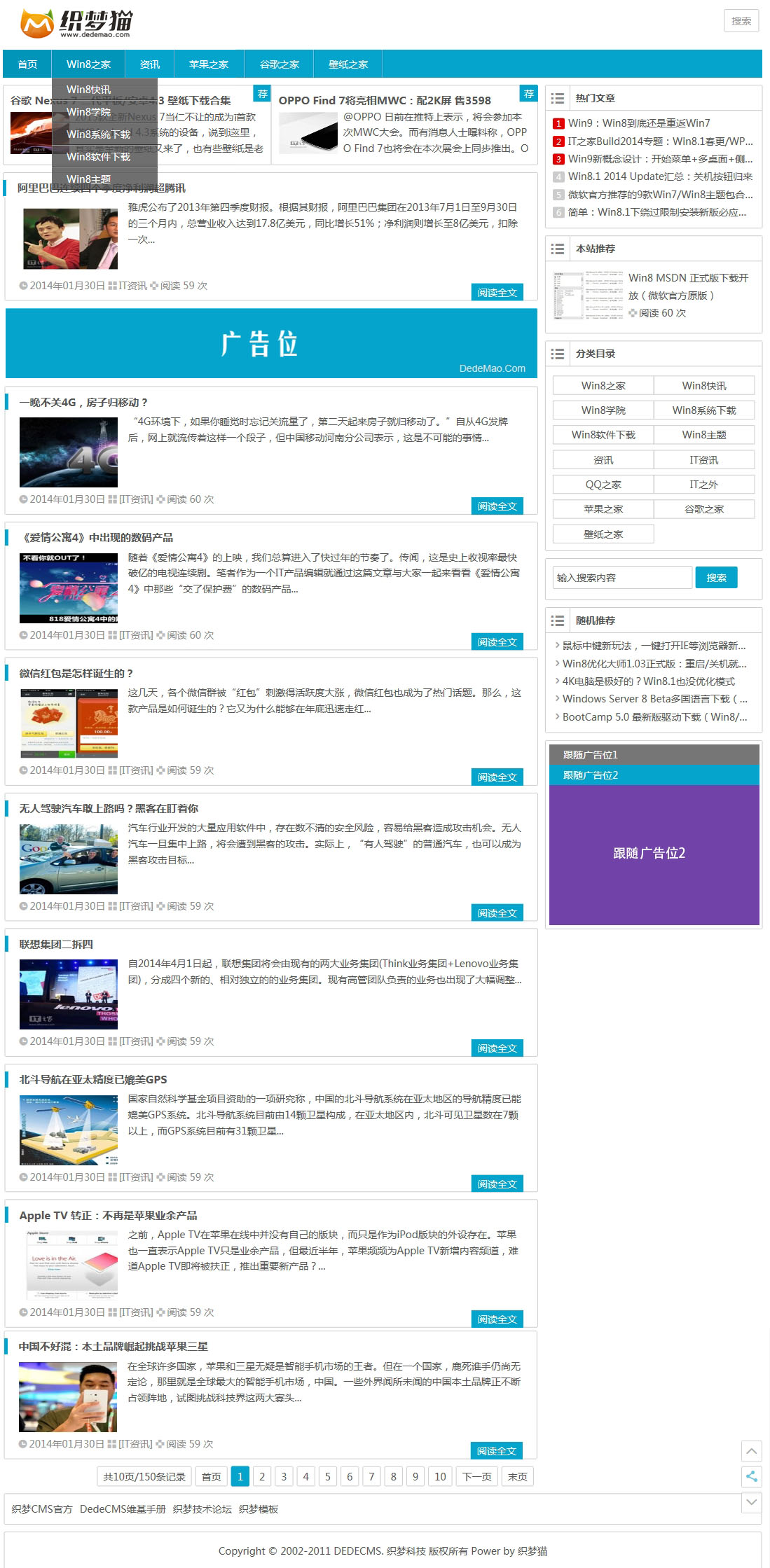The height and width of the screenshot is (1568, 770).
Task: Open the Win8快讯 category in 分类目录
Action: point(704,386)
